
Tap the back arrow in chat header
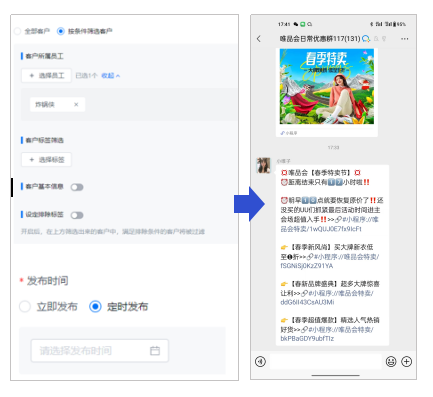[x=259, y=39]
